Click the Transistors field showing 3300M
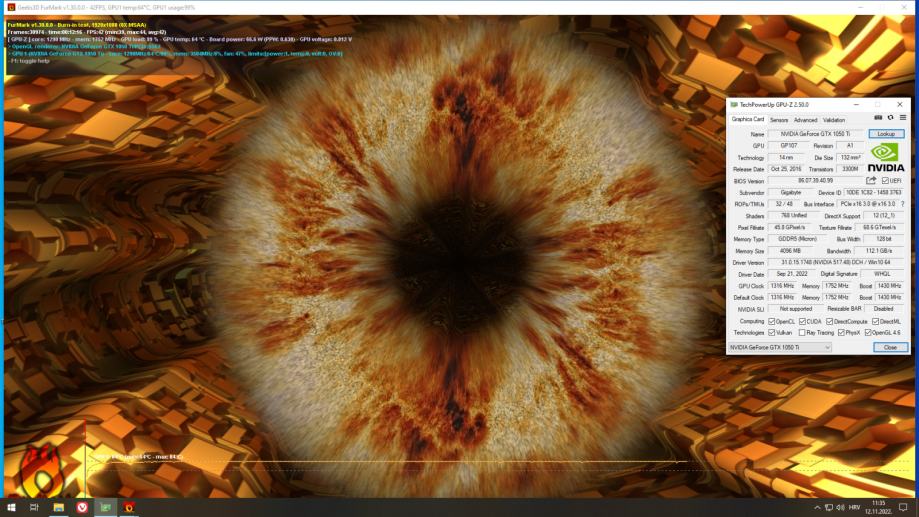The width and height of the screenshot is (919, 517). [x=850, y=169]
